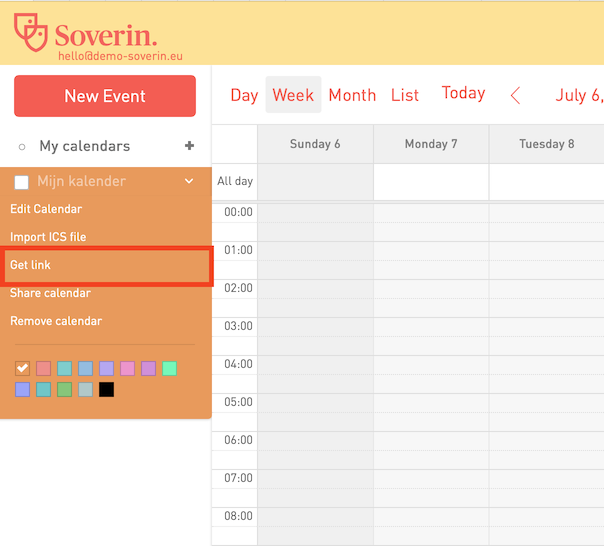Pick the mint green color swatch
This screenshot has width=604, height=546.
[x=169, y=368]
